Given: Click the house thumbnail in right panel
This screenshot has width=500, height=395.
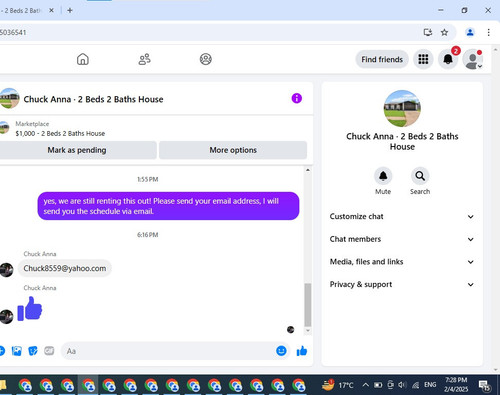Looking at the screenshot, I should click(x=402, y=108).
